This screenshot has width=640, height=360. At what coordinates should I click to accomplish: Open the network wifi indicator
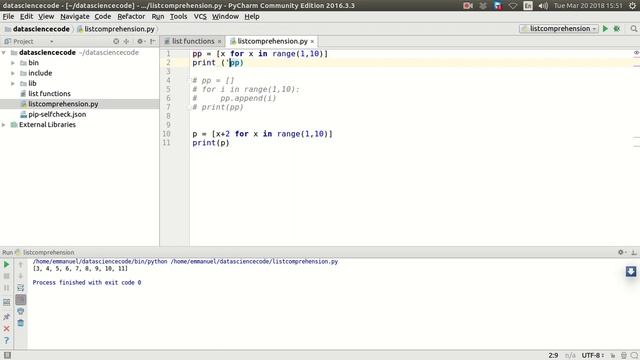click(x=513, y=6)
